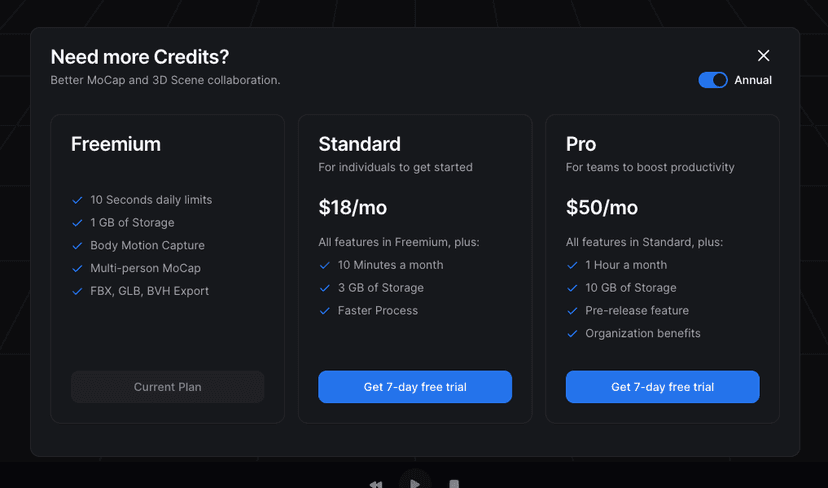Image resolution: width=828 pixels, height=488 pixels.
Task: Click checkmark next to Pre-release feature
Action: 572,311
